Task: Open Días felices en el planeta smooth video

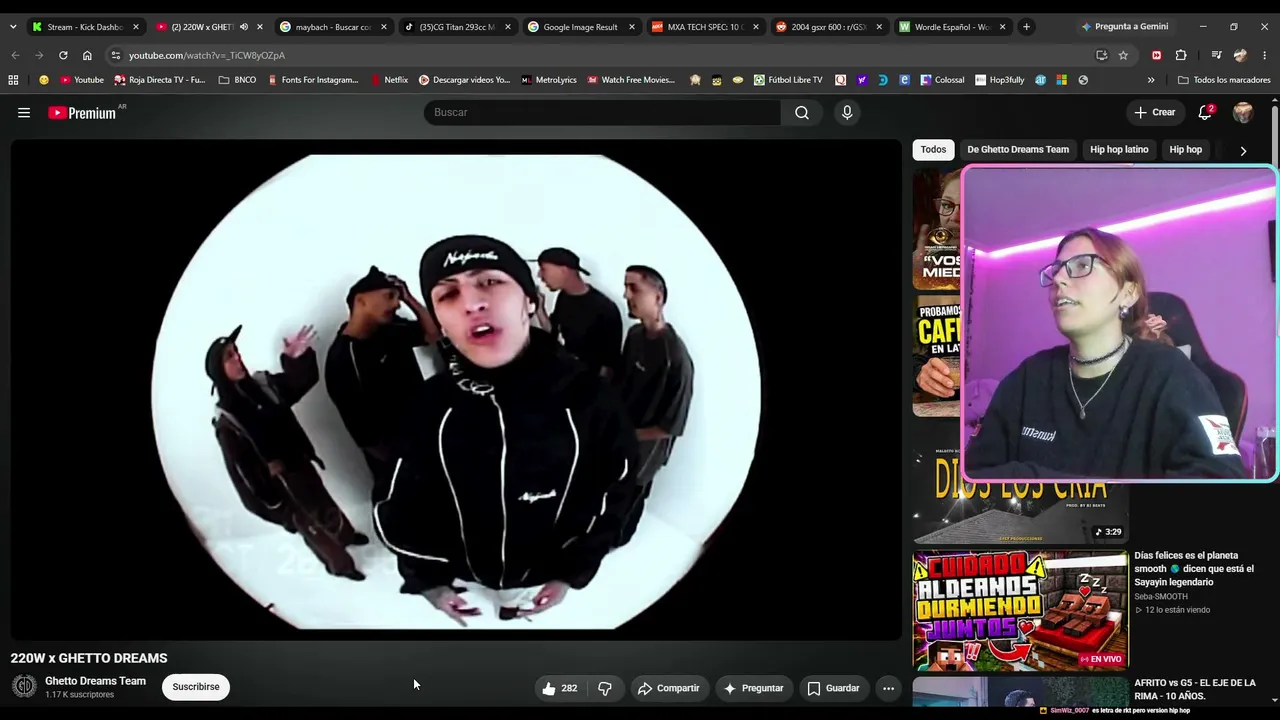Action: [1193, 569]
